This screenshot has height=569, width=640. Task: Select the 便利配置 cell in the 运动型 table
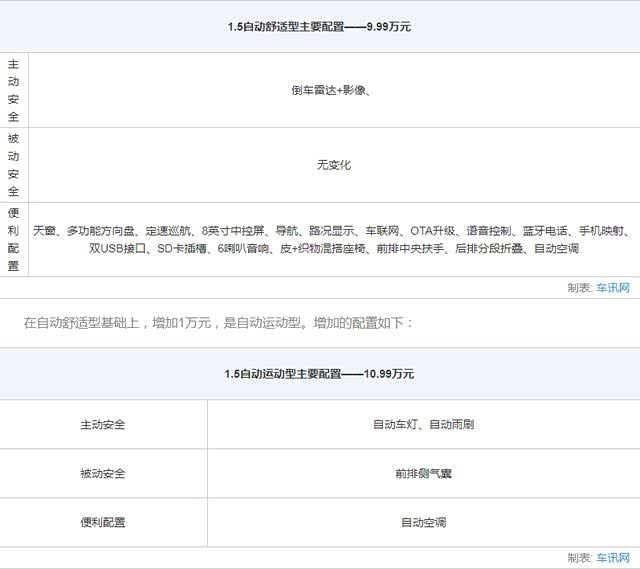[x=103, y=522]
